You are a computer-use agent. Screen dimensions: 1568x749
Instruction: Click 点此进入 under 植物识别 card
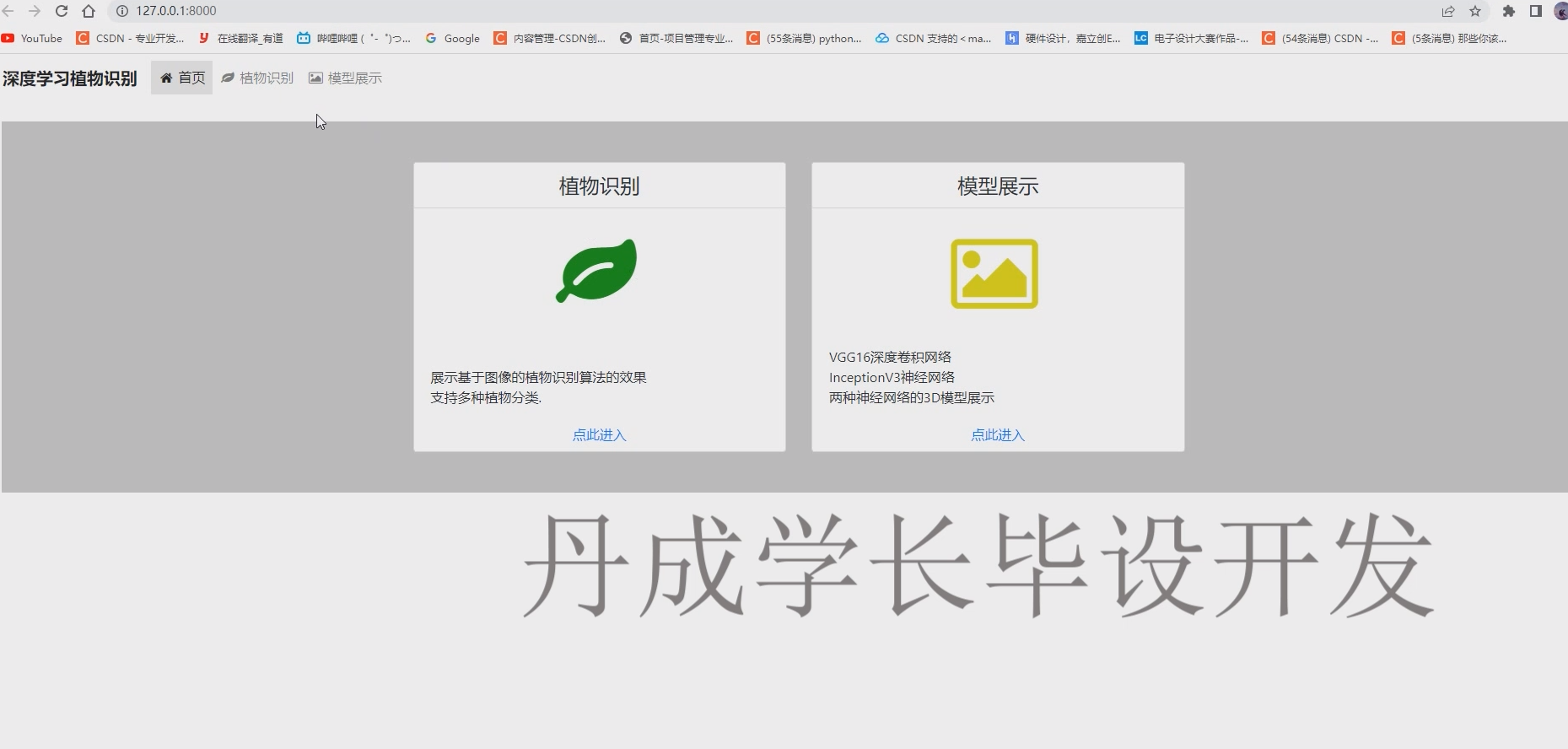tap(600, 435)
